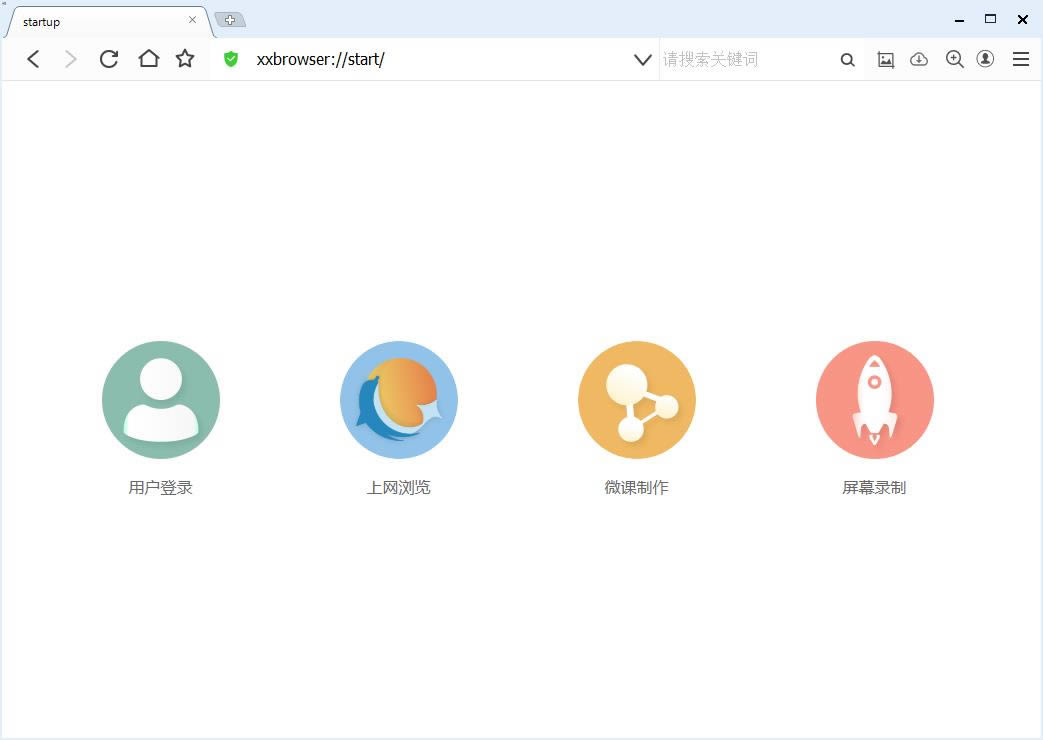Image resolution: width=1043 pixels, height=740 pixels.
Task: Click the magnifier search icon
Action: tap(847, 60)
